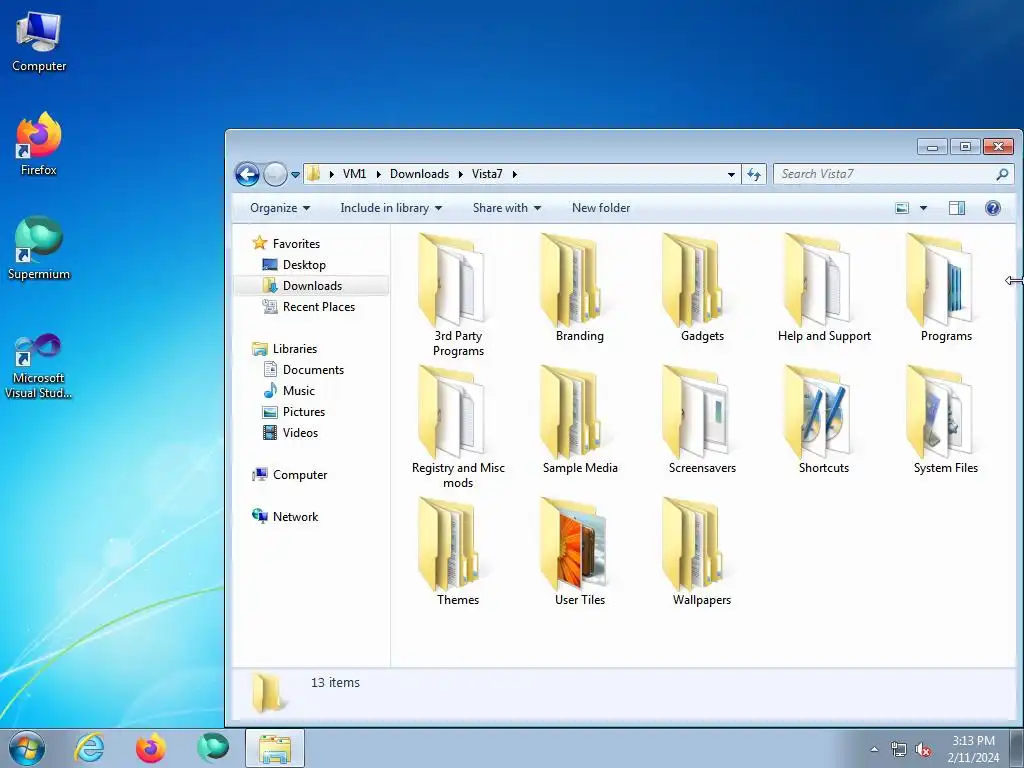Open Recent Places in the navigation pane

click(319, 307)
